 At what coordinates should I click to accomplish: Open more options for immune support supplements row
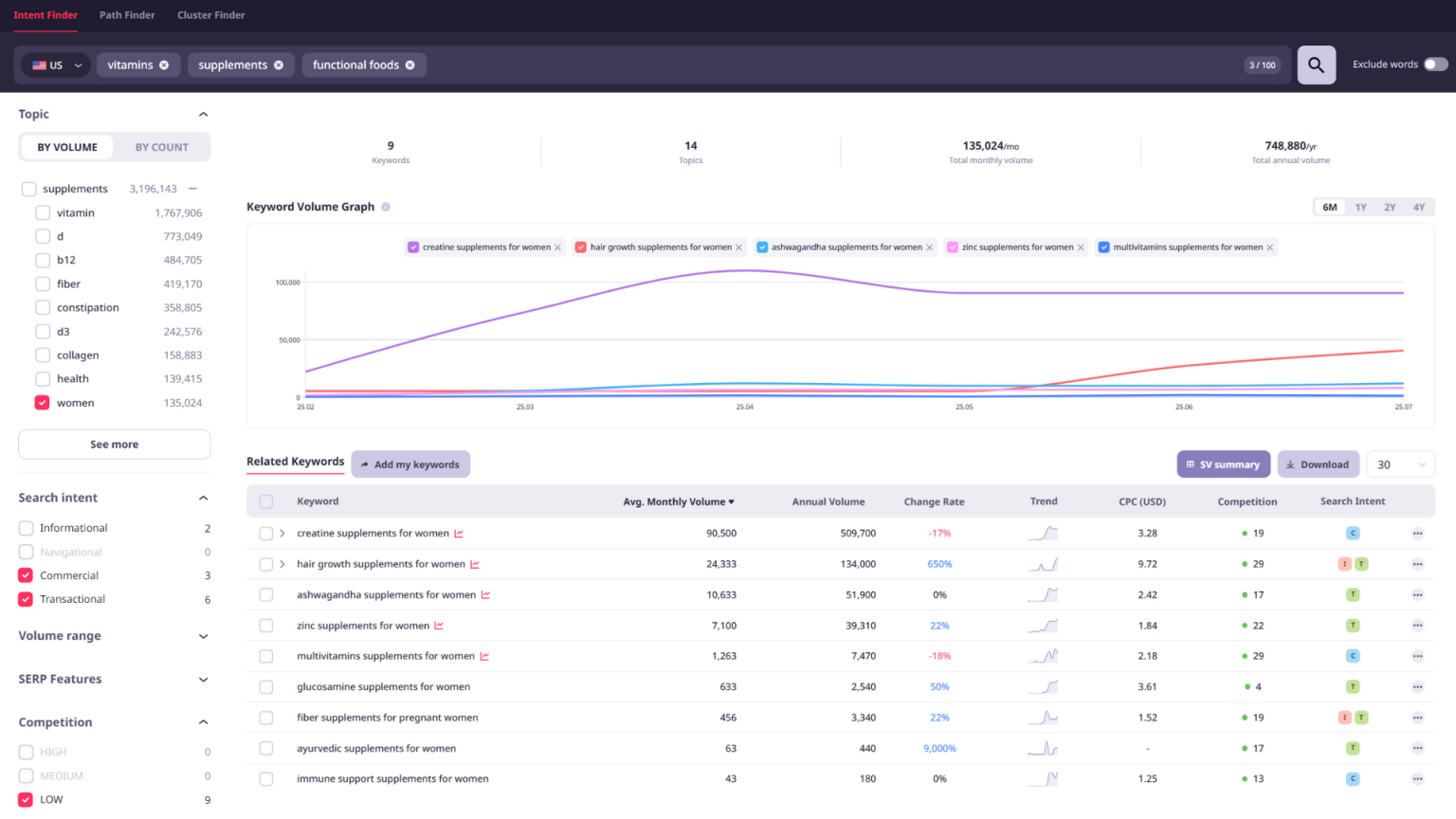pos(1417,779)
